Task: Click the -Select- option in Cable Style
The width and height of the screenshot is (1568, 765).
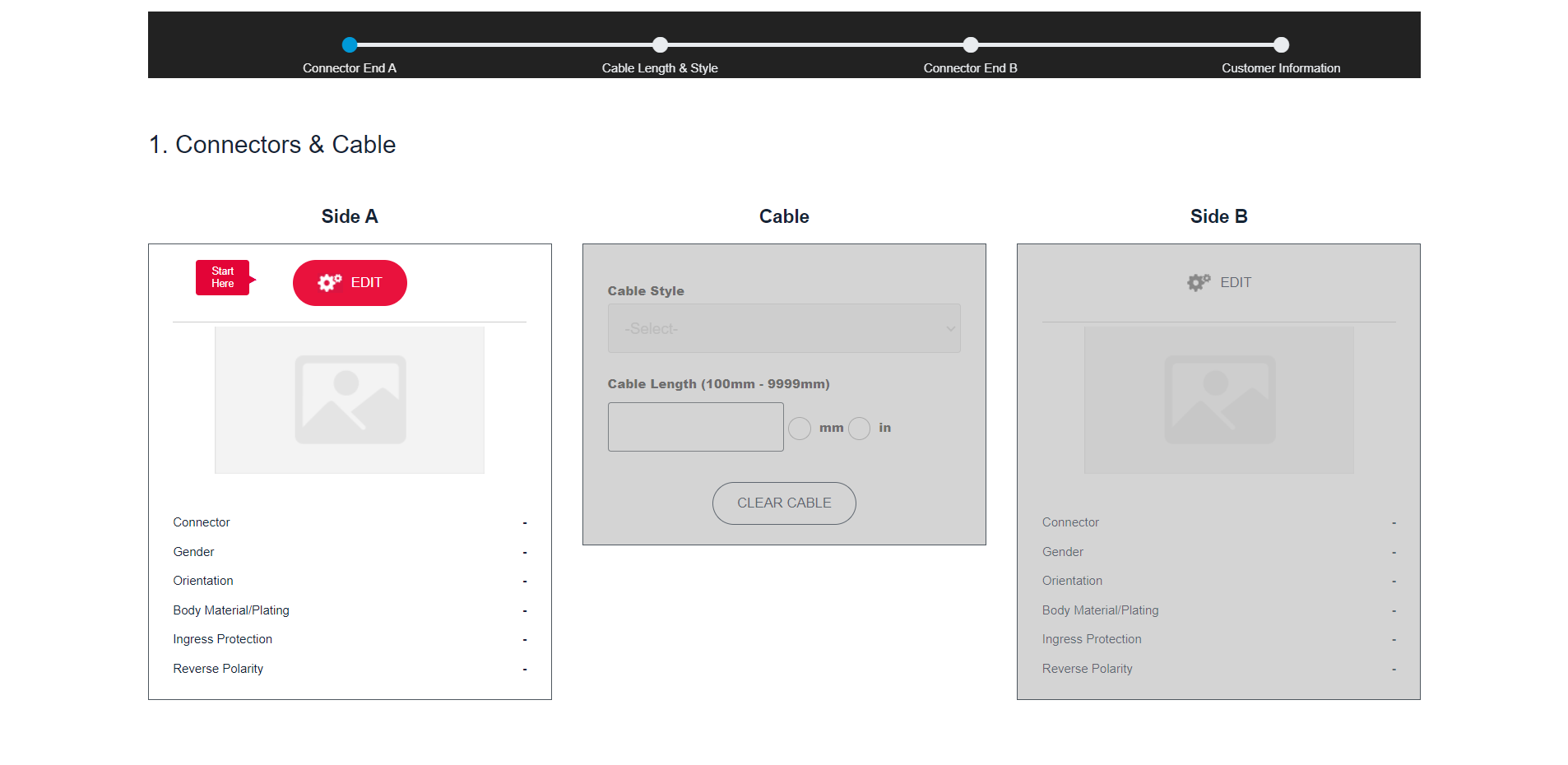Action: 651,327
